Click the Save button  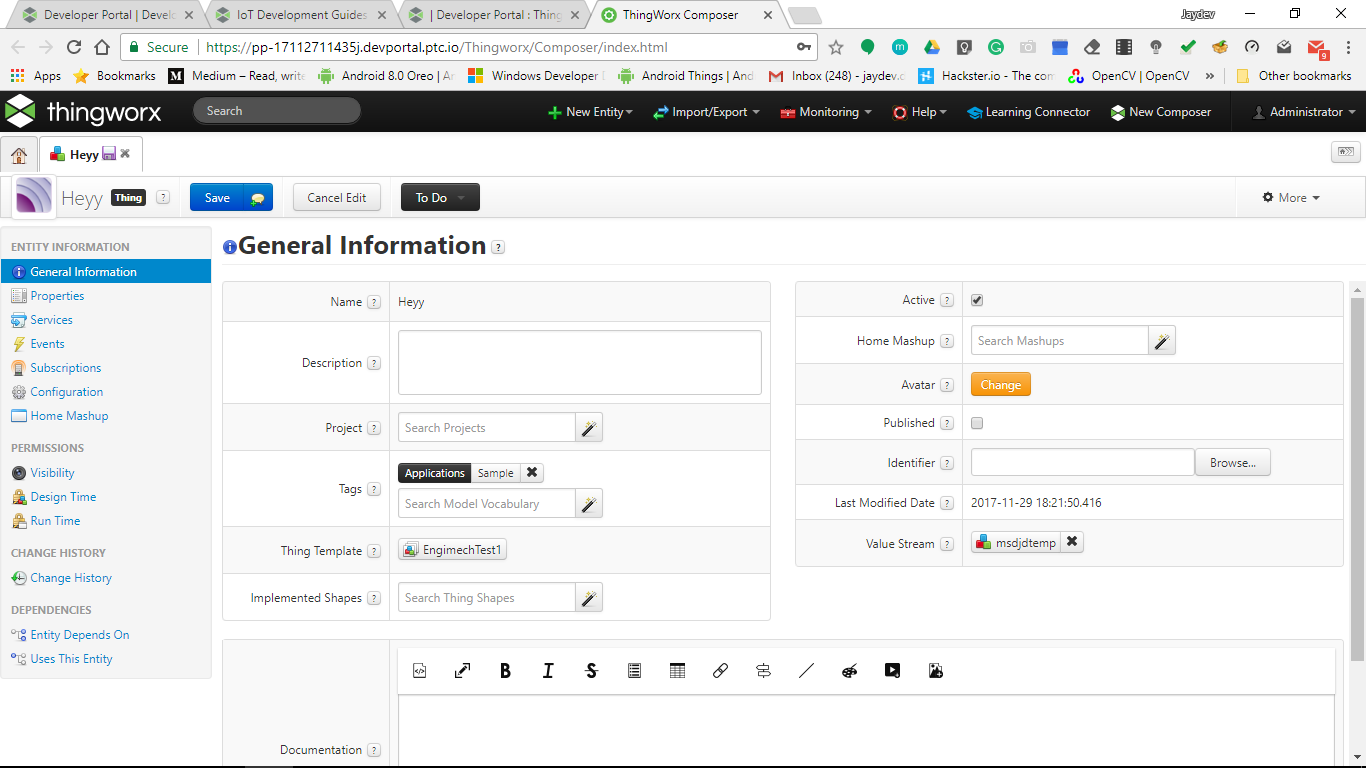coord(216,197)
